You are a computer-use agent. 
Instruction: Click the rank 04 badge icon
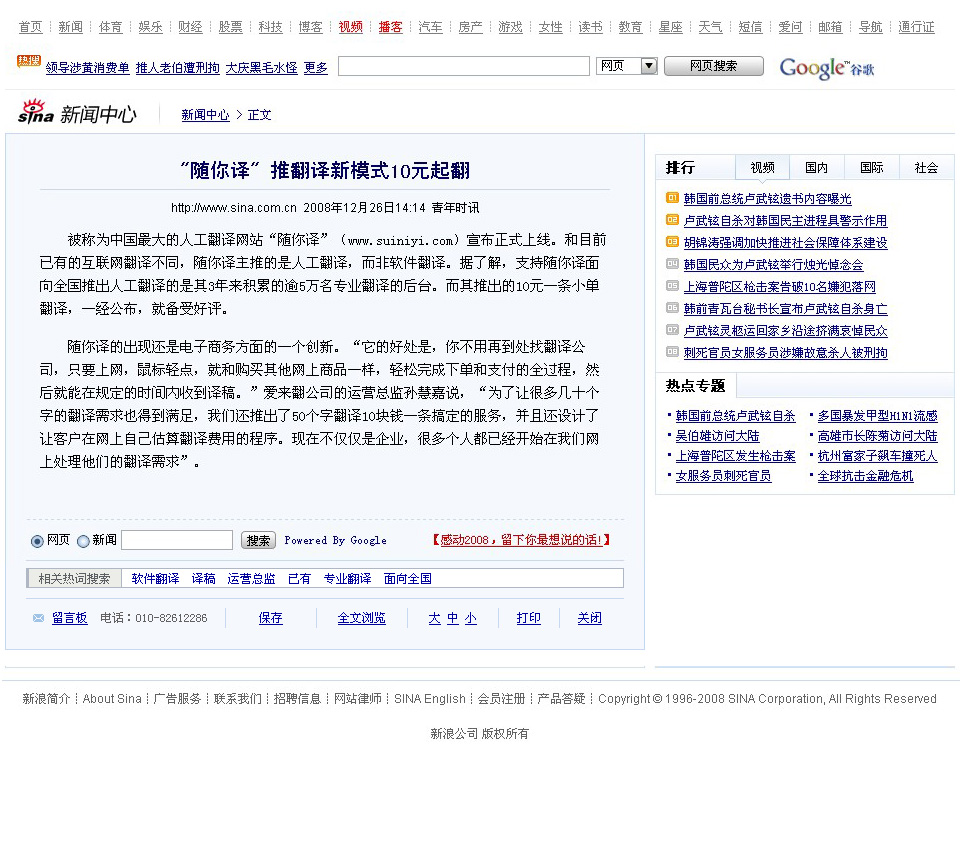tap(672, 263)
